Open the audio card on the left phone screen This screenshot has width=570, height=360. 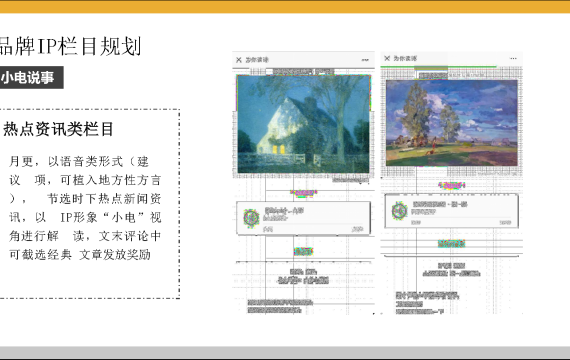click(304, 218)
